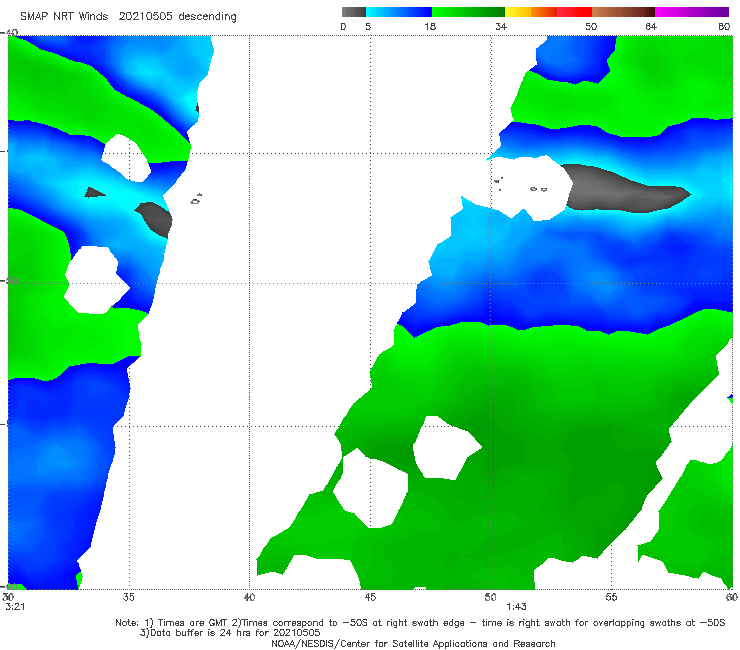Click the red segment of the wind color bar
Viewport: 740px width, 650px height.
coord(574,12)
